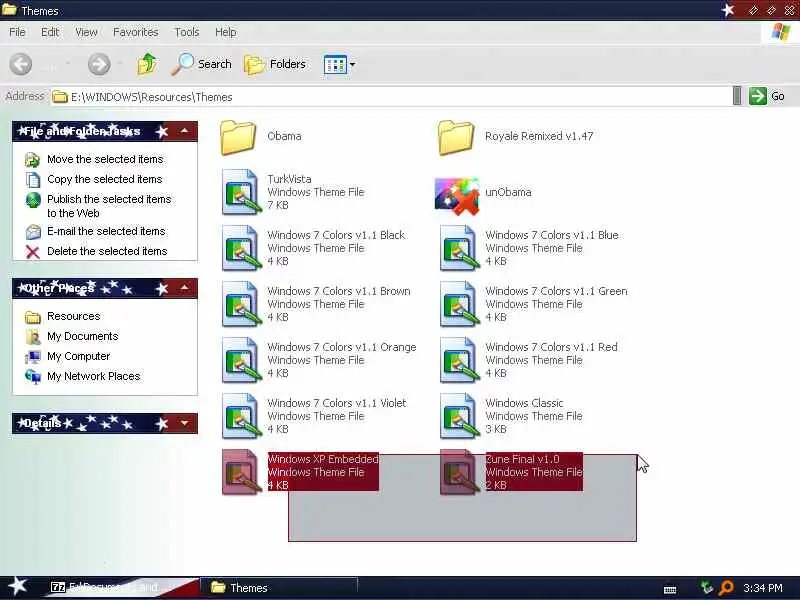Image resolution: width=800 pixels, height=600 pixels.
Task: Click the red X delete icon in tasks
Action: 33,252
